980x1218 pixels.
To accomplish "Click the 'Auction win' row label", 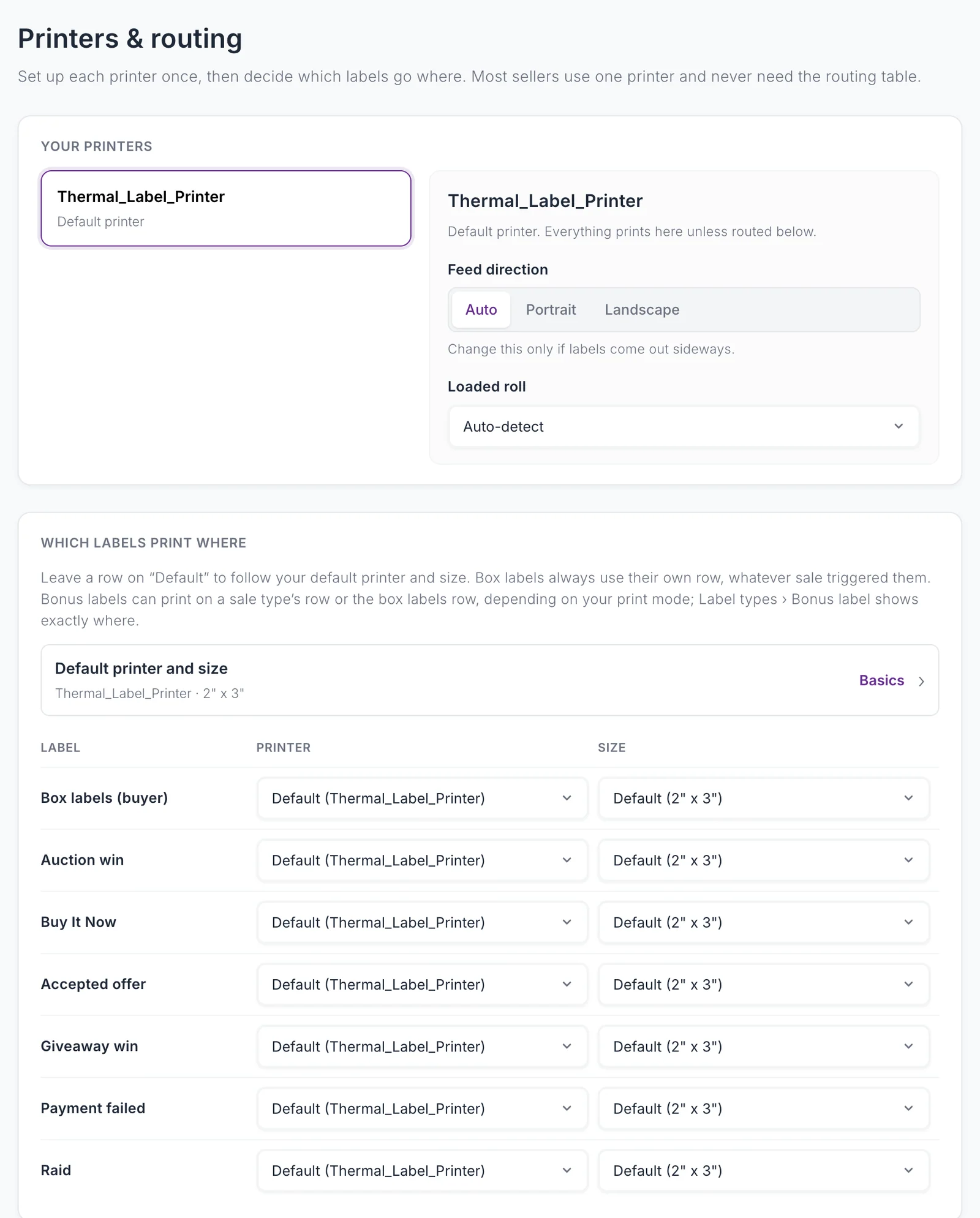I will click(x=82, y=860).
